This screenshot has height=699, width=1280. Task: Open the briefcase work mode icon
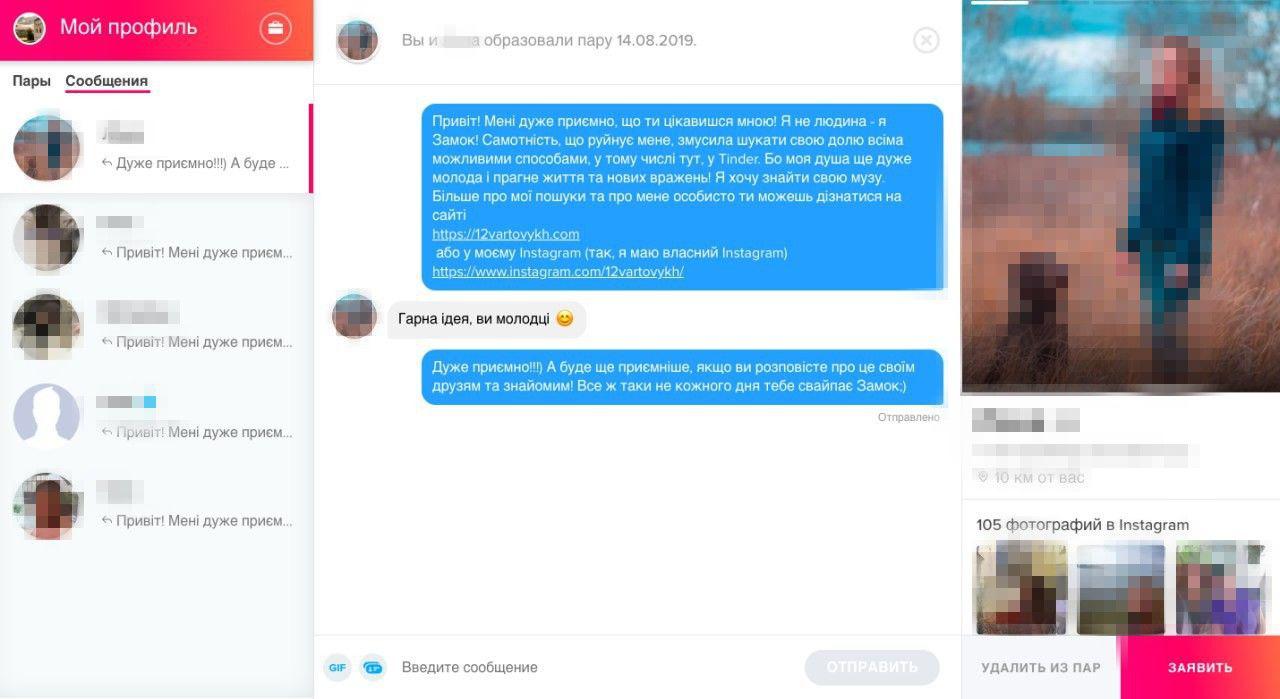tap(276, 28)
